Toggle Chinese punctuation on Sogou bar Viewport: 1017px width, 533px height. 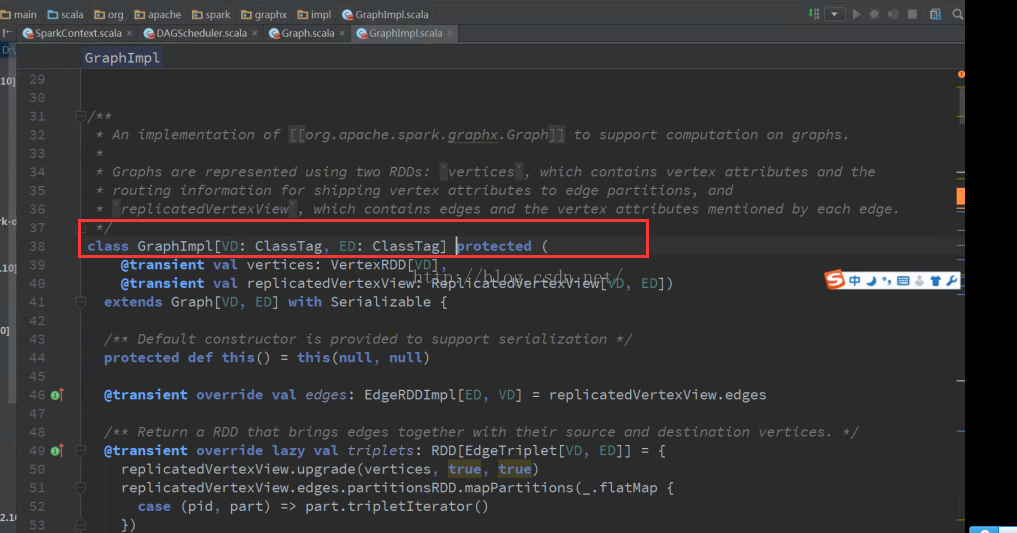[886, 281]
